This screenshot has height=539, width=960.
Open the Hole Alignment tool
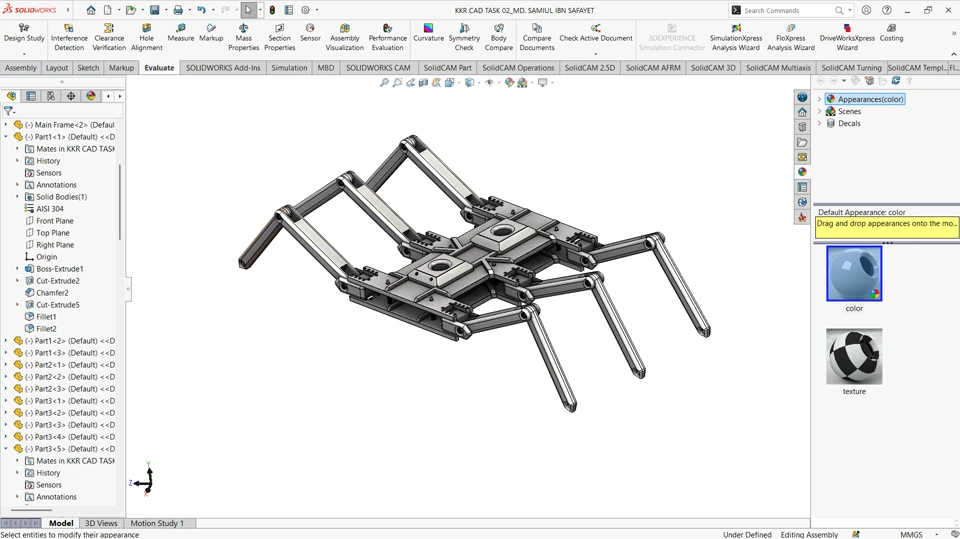[x=146, y=37]
